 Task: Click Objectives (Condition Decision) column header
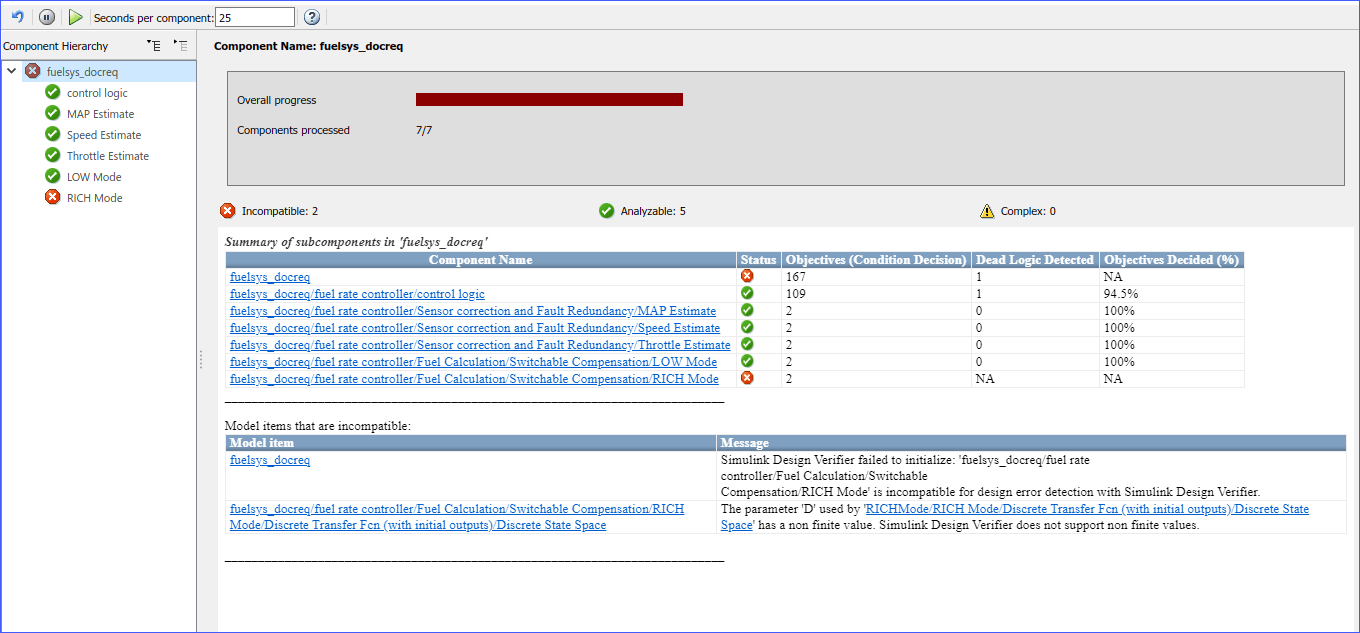(876, 260)
